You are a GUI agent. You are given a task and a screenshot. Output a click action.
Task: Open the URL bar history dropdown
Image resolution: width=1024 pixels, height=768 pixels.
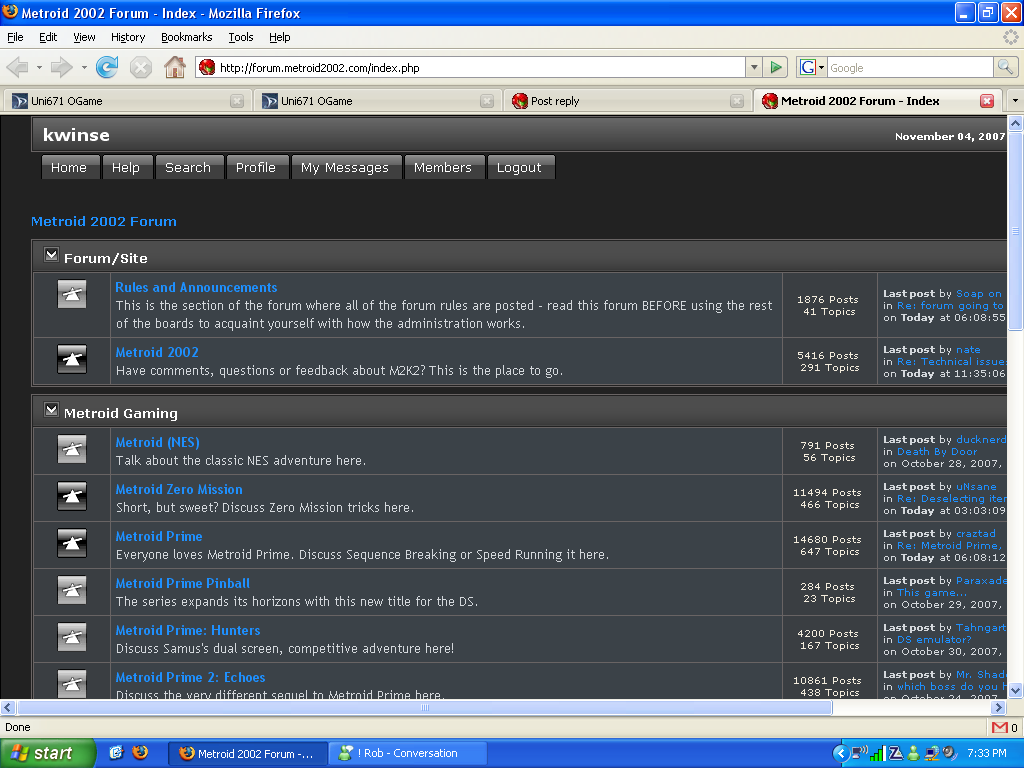(x=754, y=67)
